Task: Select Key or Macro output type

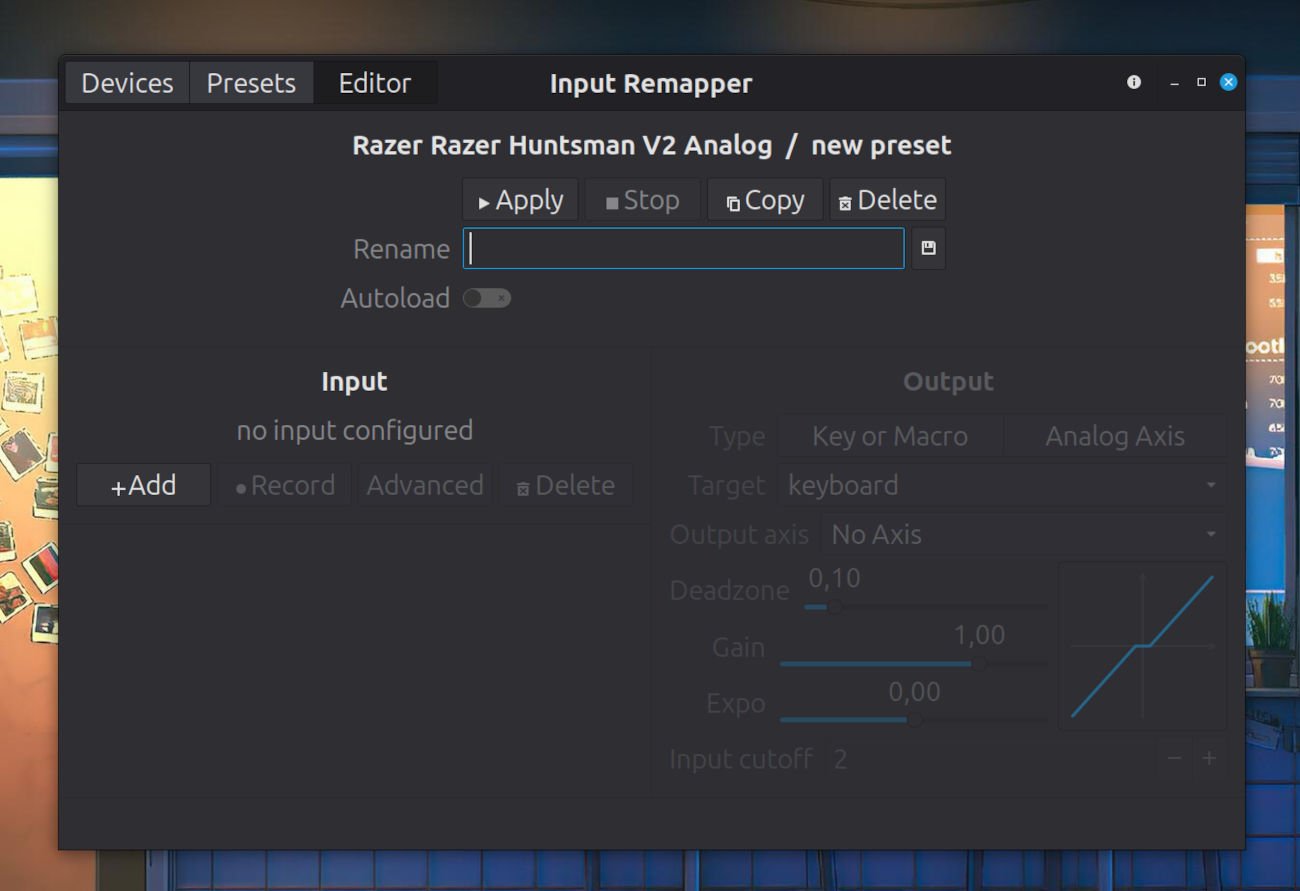Action: 888,436
